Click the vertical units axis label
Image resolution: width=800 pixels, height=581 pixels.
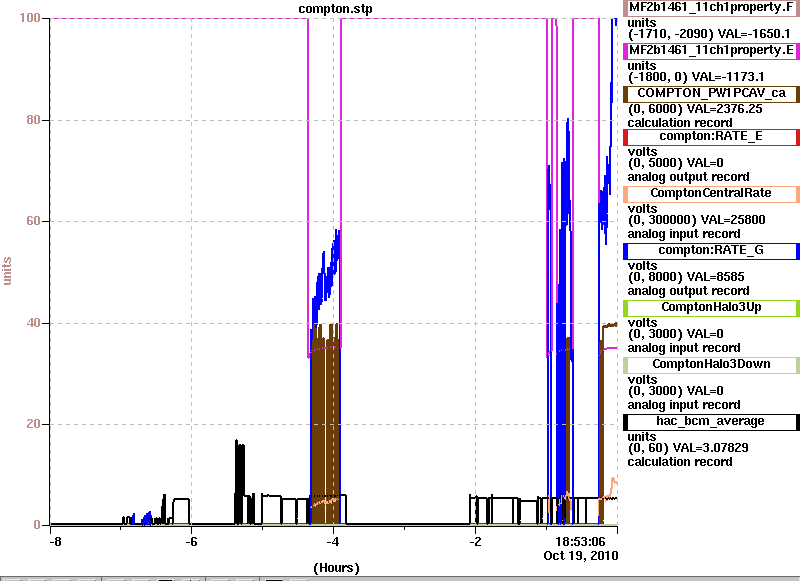(7, 271)
